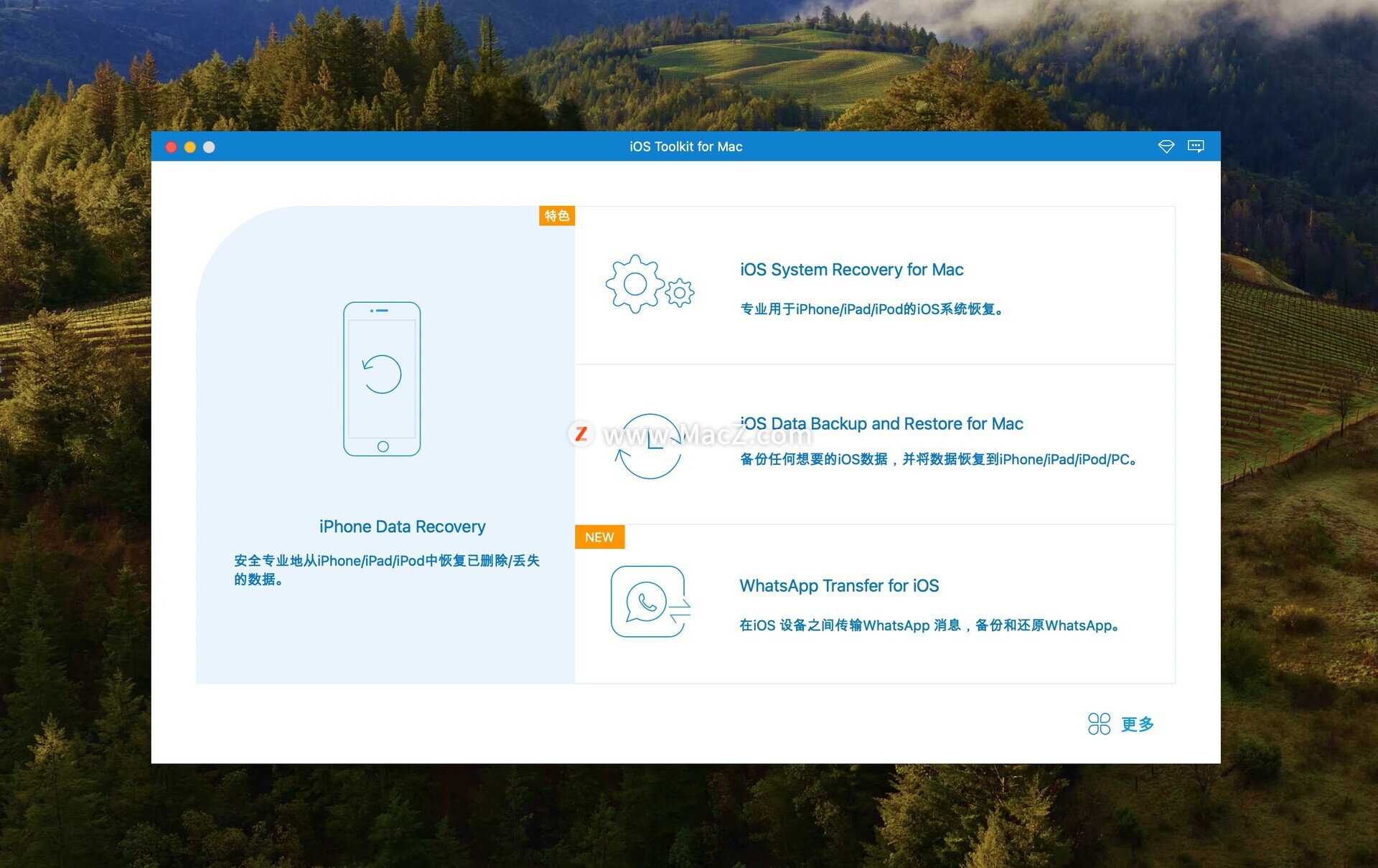The image size is (1378, 868).
Task: Open iPhone Data Recovery title
Action: 403,527
